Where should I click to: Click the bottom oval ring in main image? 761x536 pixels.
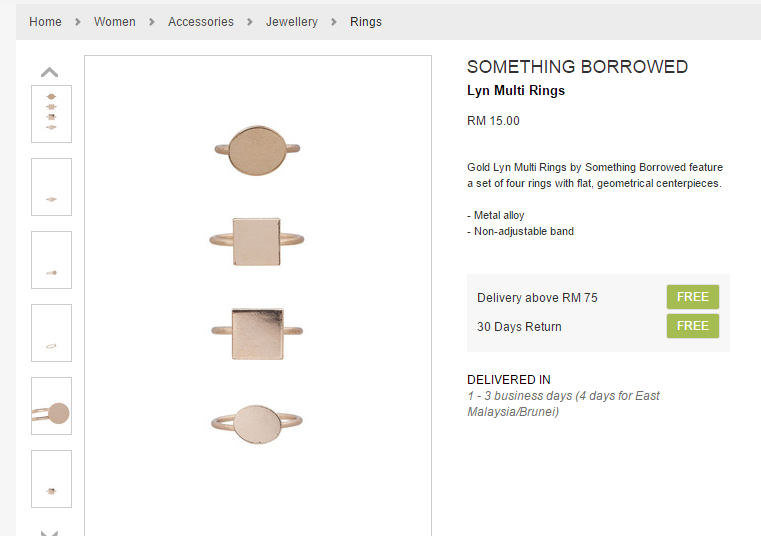[257, 424]
